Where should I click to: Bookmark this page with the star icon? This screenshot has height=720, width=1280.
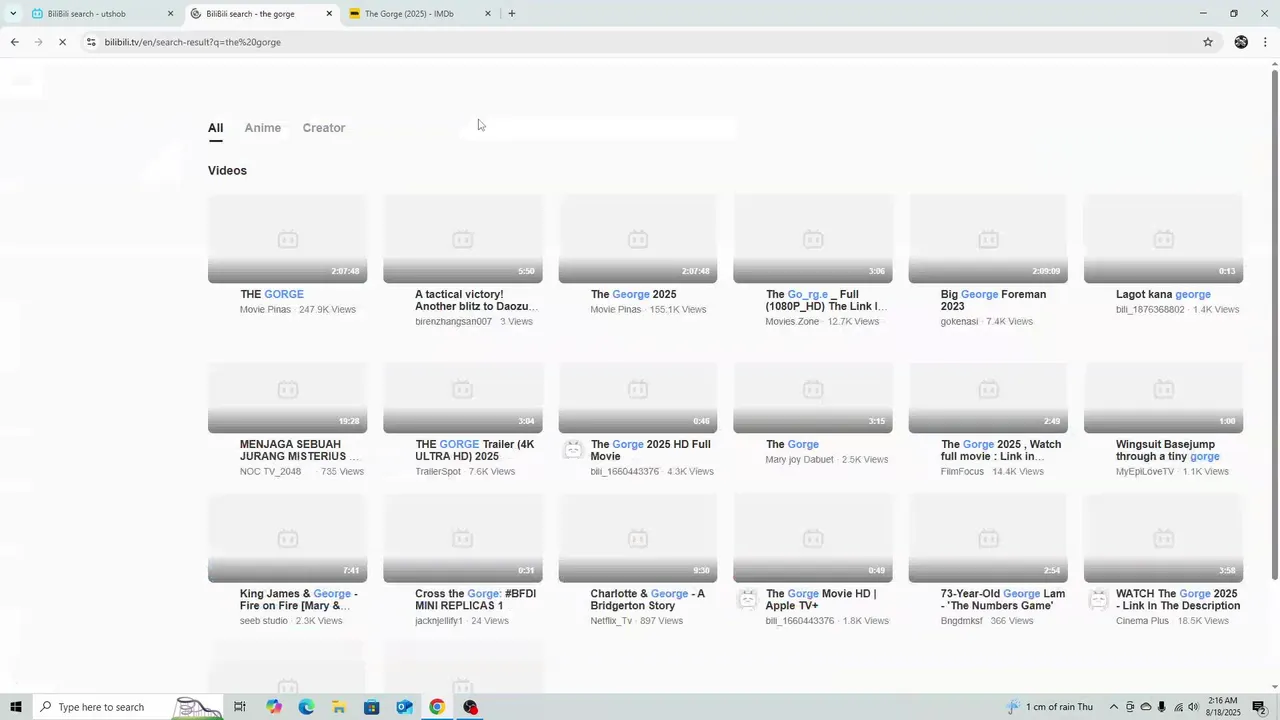(x=1208, y=42)
